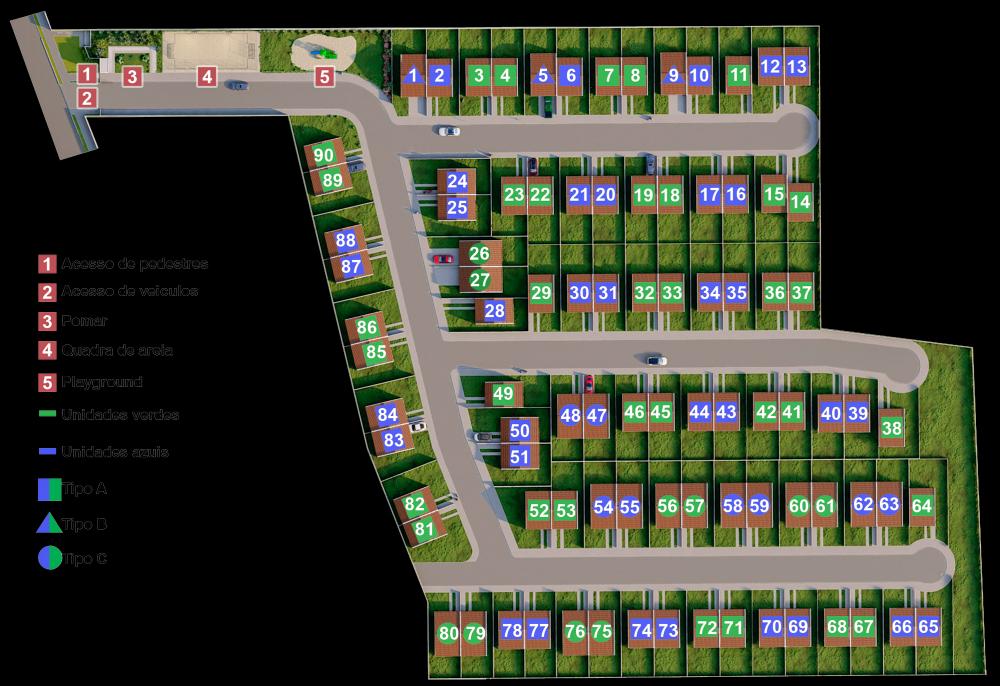Click the green Unidades verdes color swatch
Viewport: 1000px width, 686px height.
[47, 412]
